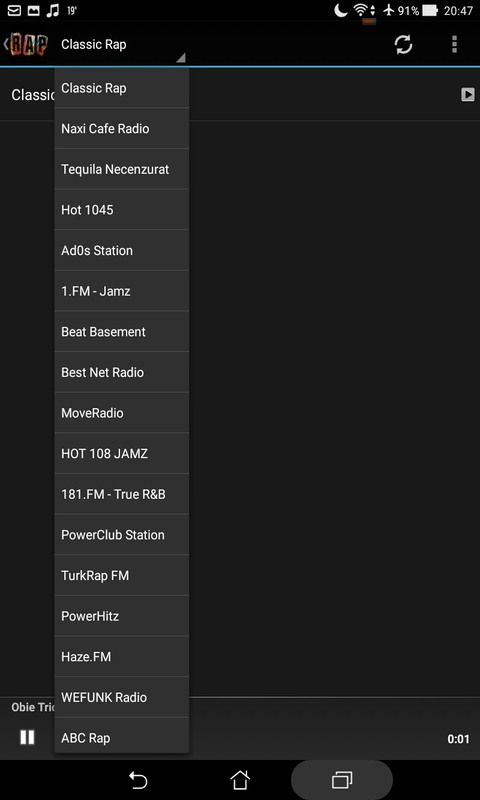The height and width of the screenshot is (800, 480).
Task: Tap the small play icon beside Classic row
Action: (x=468, y=94)
